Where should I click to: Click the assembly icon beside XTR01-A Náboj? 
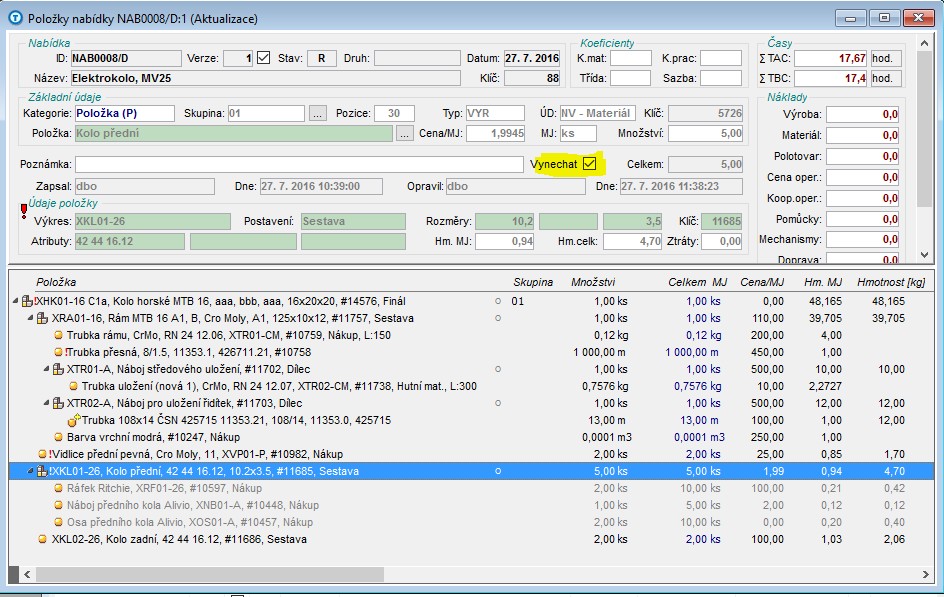tap(57, 369)
